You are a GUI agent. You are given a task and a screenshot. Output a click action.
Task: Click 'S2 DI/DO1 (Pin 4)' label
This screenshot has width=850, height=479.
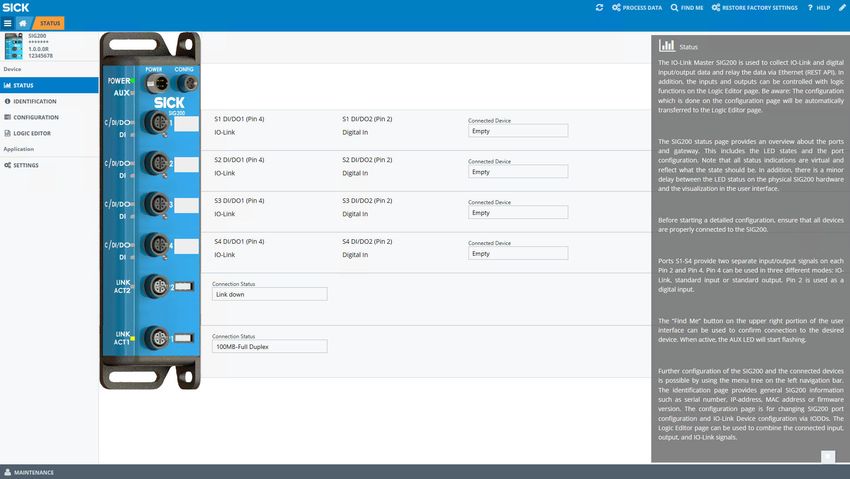pyautogui.click(x=239, y=160)
